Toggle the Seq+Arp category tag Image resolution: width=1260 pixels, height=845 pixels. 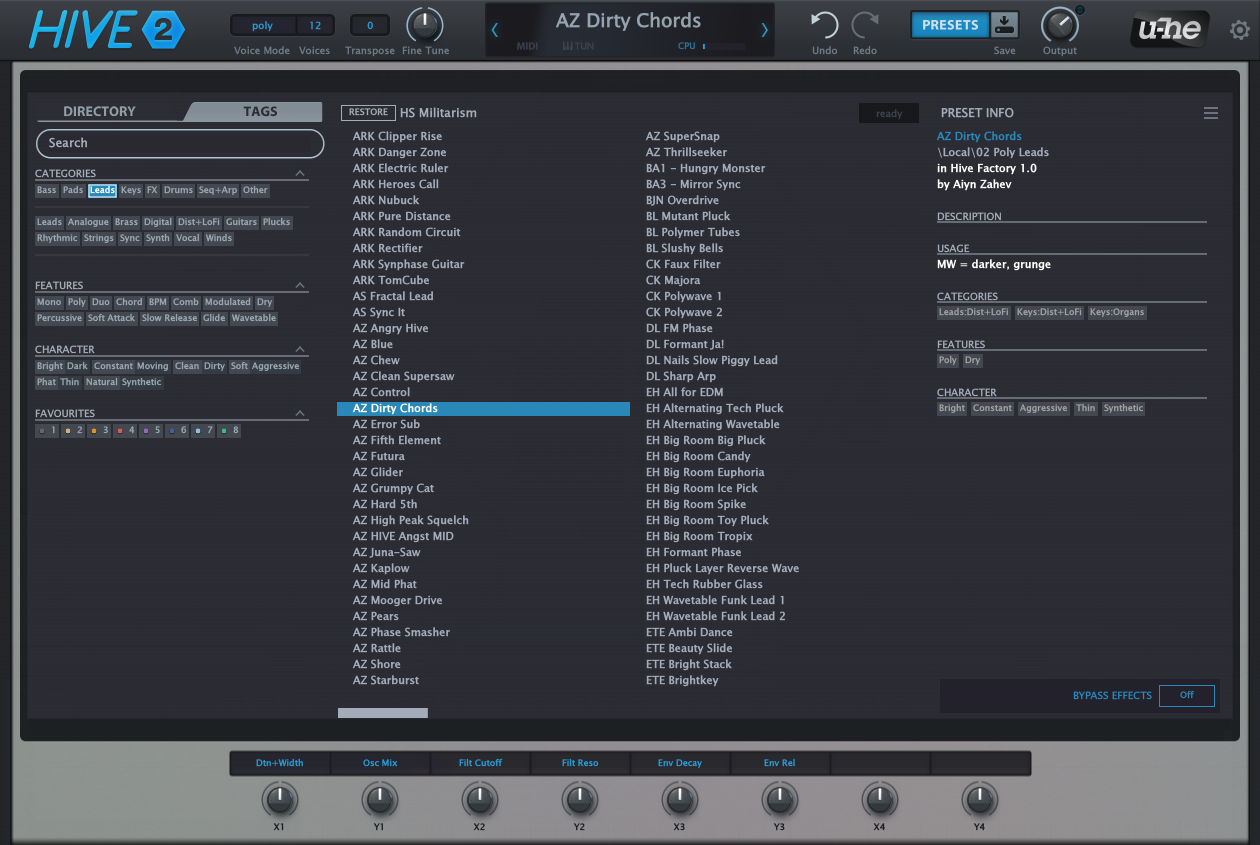218,190
